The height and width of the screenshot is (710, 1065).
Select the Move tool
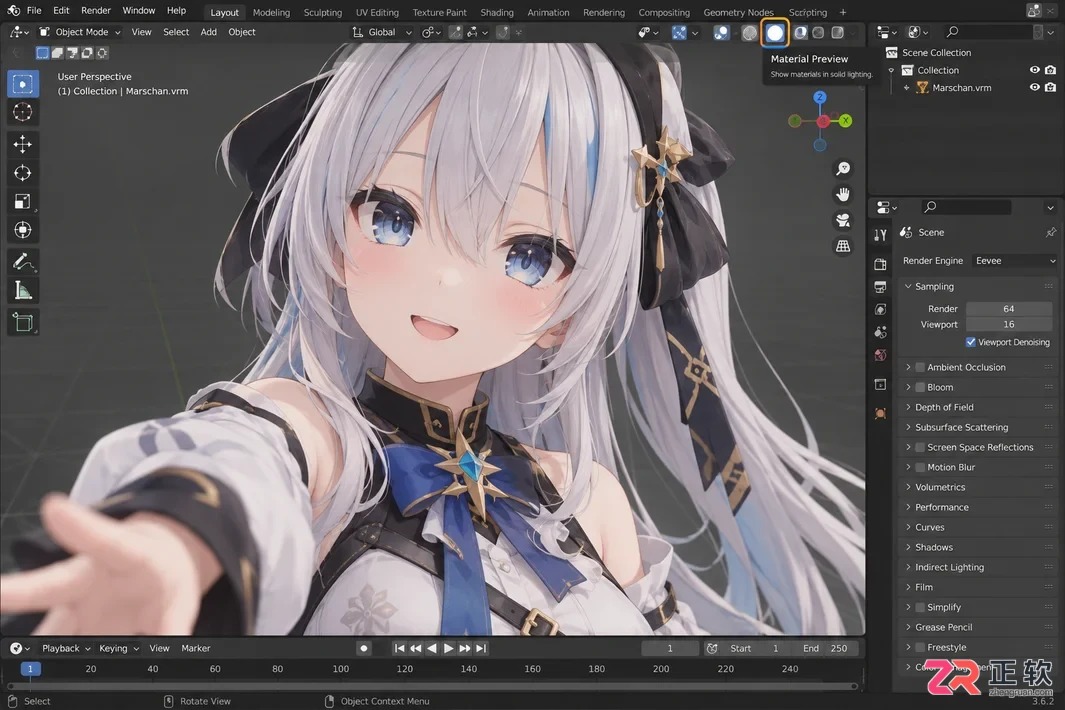(x=22, y=144)
